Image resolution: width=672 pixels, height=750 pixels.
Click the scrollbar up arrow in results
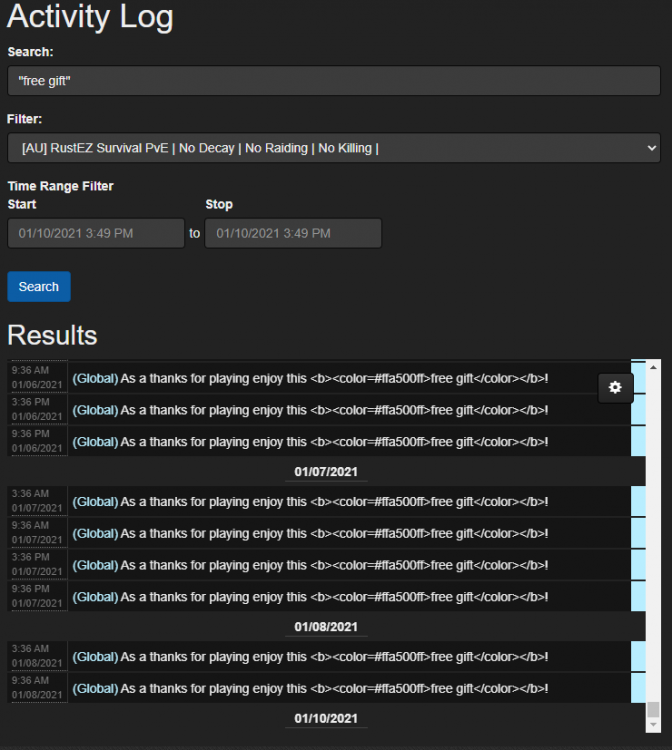click(653, 367)
